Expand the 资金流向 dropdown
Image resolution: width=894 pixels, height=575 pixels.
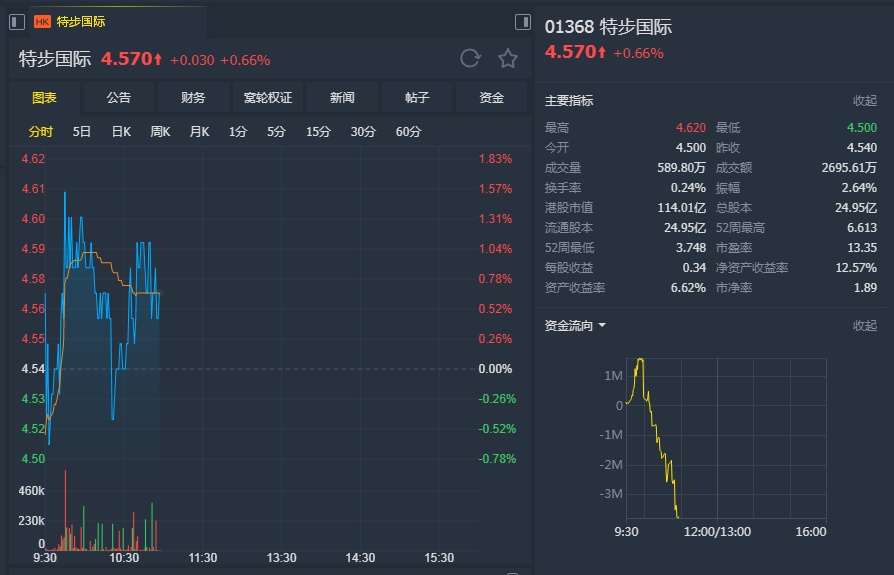[575, 326]
